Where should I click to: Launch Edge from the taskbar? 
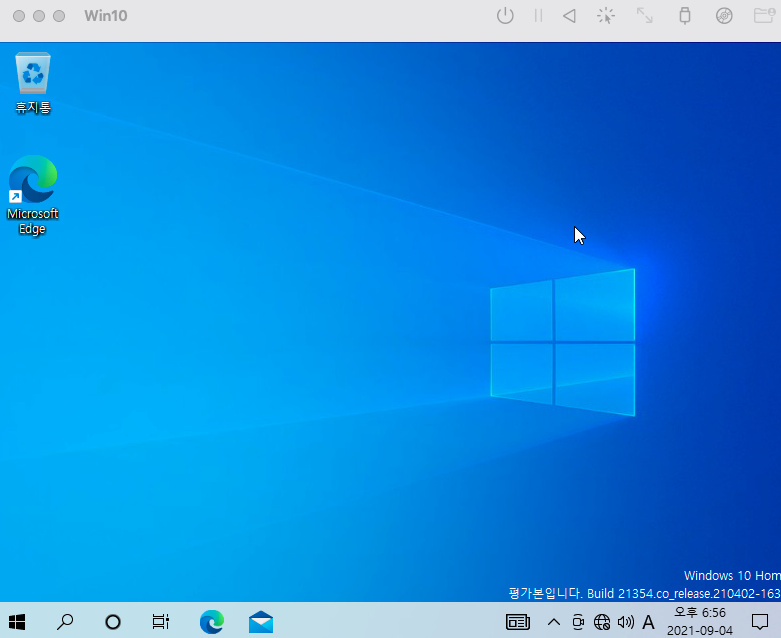[x=212, y=622]
